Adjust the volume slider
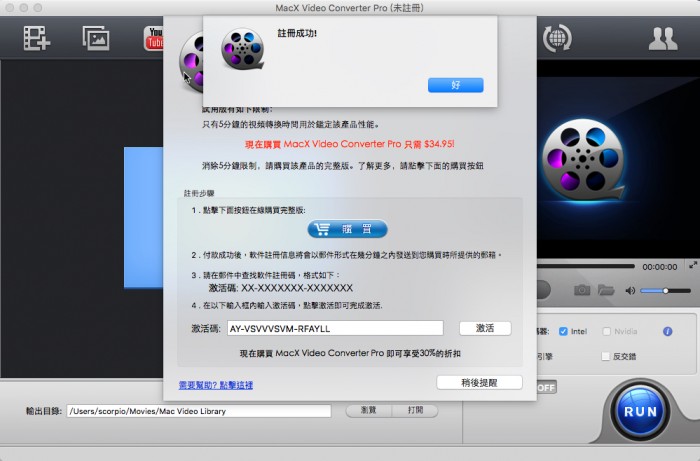 point(665,291)
